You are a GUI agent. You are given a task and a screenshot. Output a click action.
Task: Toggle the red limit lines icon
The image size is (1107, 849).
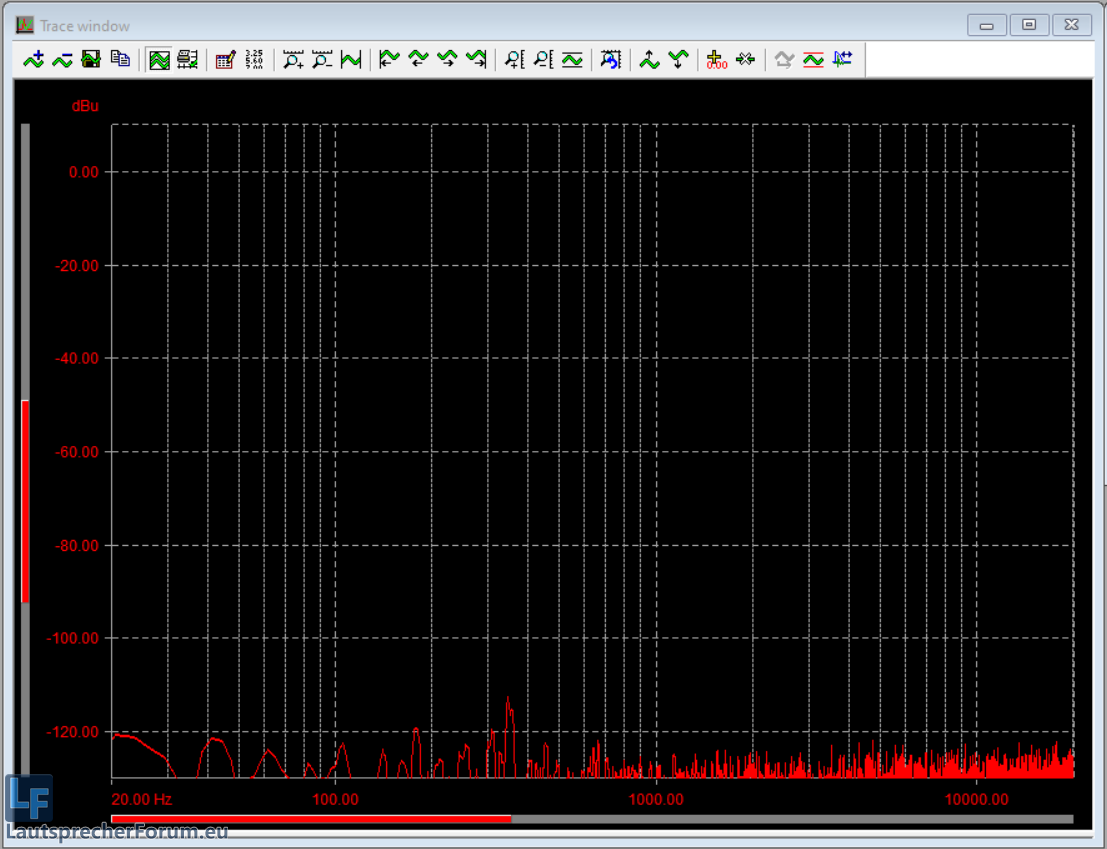click(813, 60)
